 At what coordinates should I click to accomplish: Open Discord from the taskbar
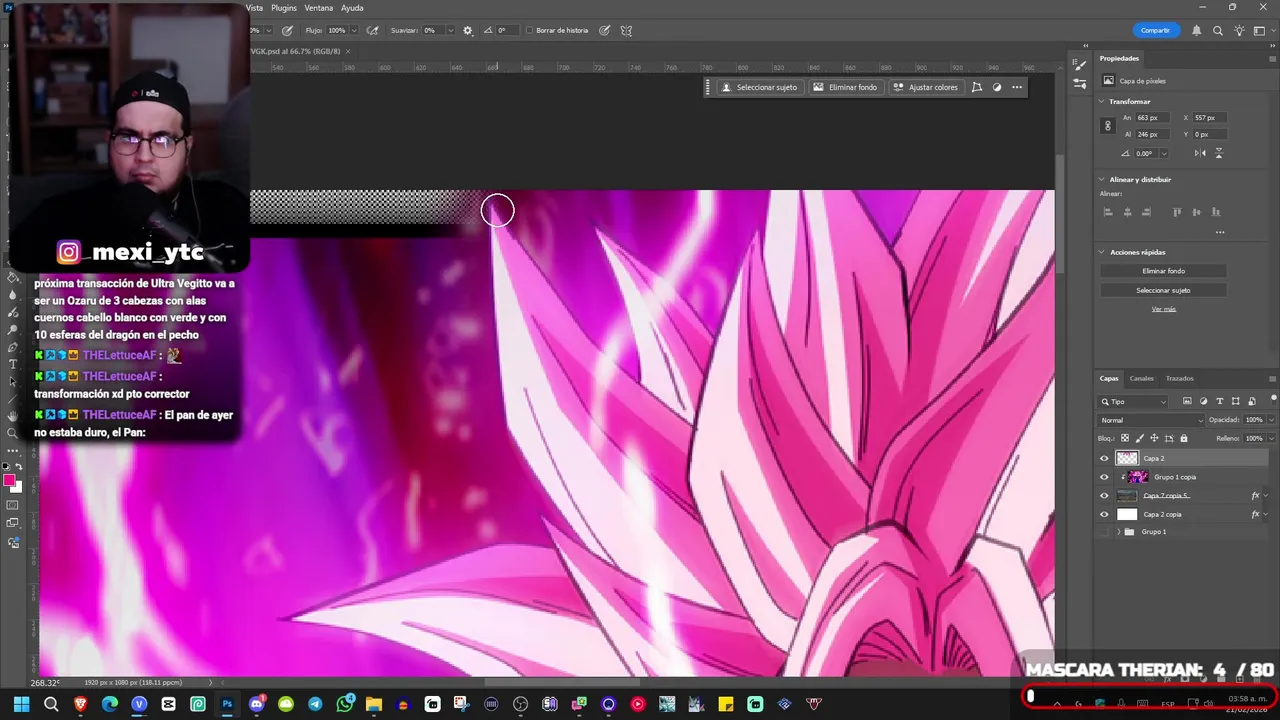pos(256,704)
